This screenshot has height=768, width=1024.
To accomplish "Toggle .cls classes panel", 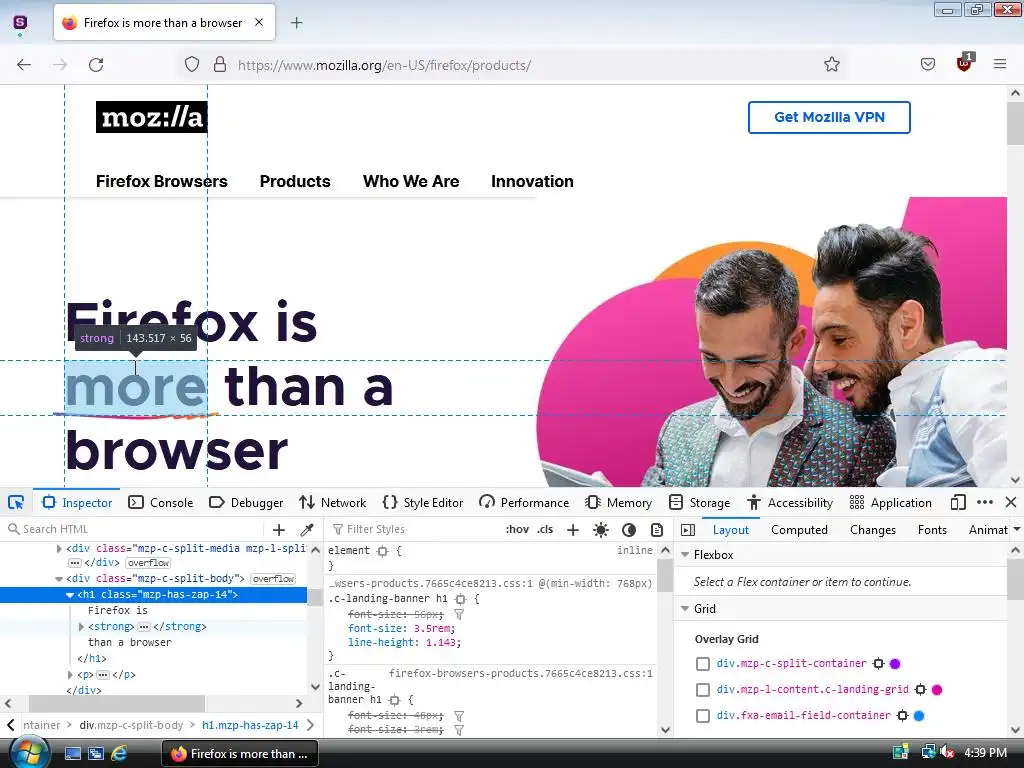I will click(x=545, y=530).
